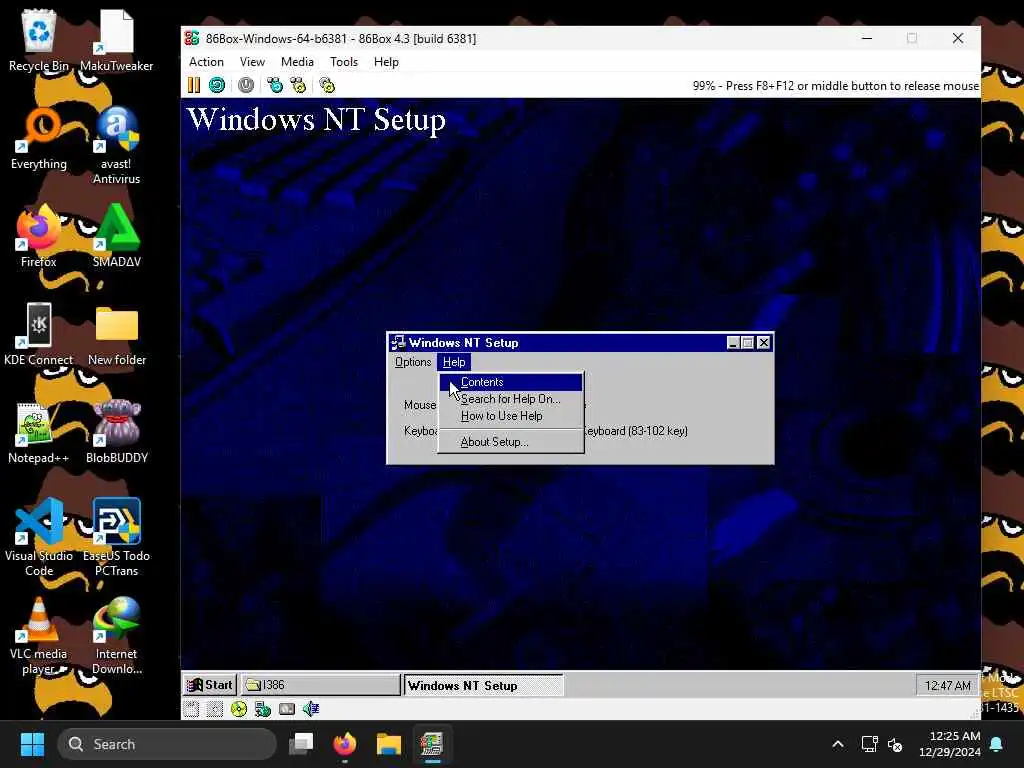Close the Windows NT Setup dialog
Screen dimensions: 1024x768
click(763, 343)
